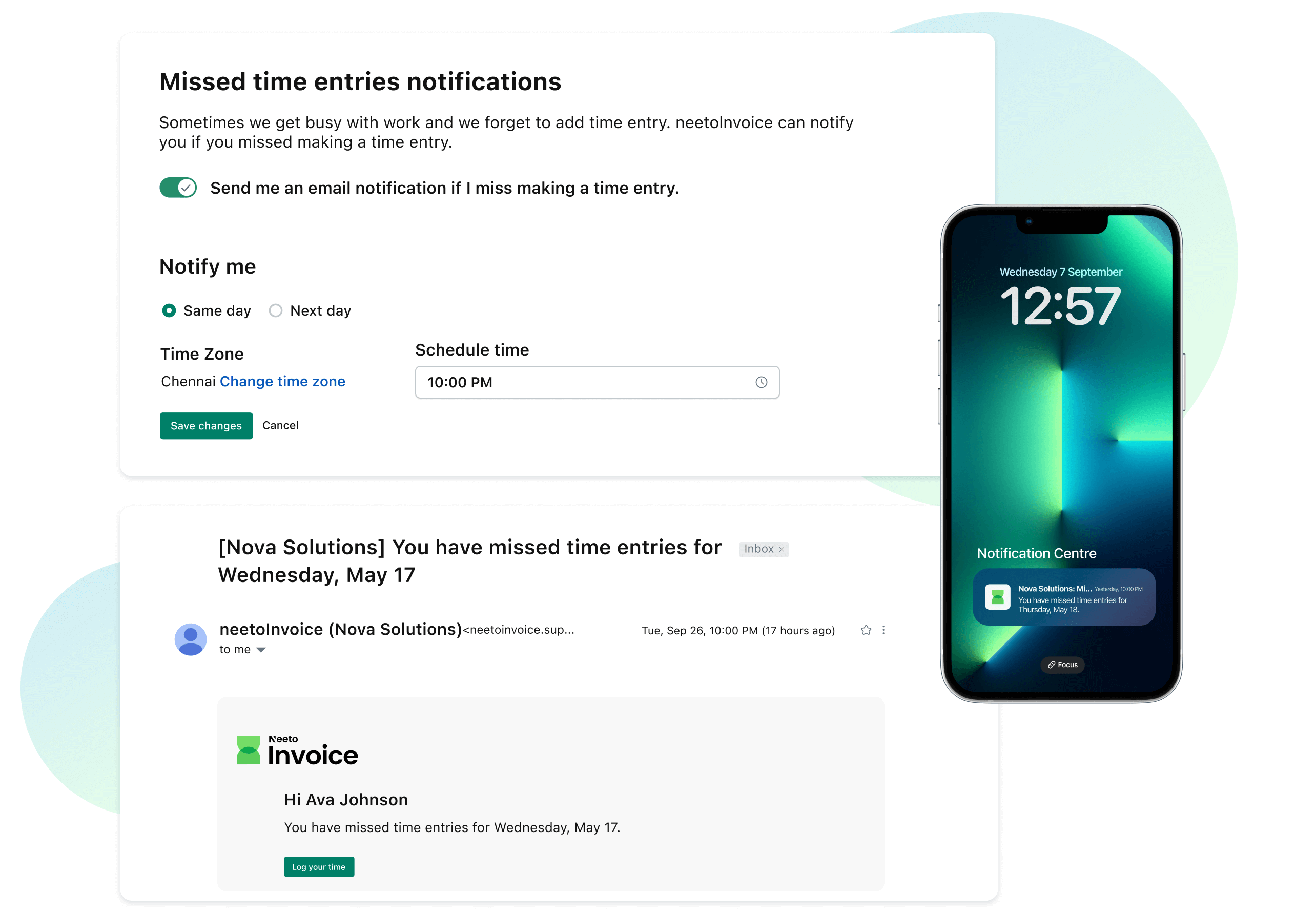Click the Save changes button
The width and height of the screenshot is (1316, 914).
click(207, 425)
